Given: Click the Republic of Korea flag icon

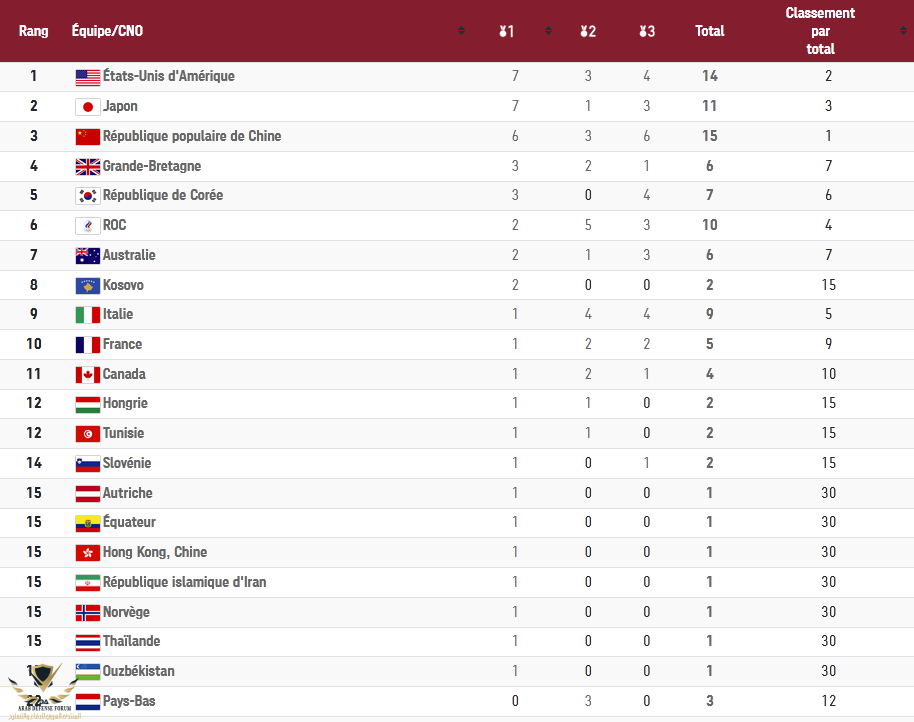Looking at the screenshot, I should tap(87, 196).
